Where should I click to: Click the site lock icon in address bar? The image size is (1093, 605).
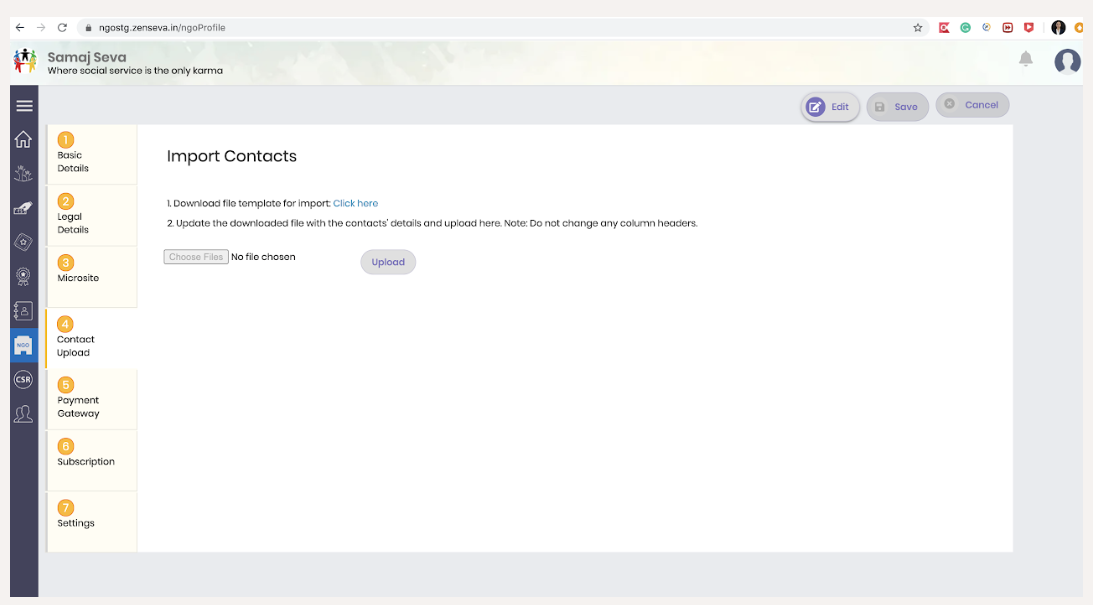tap(88, 28)
